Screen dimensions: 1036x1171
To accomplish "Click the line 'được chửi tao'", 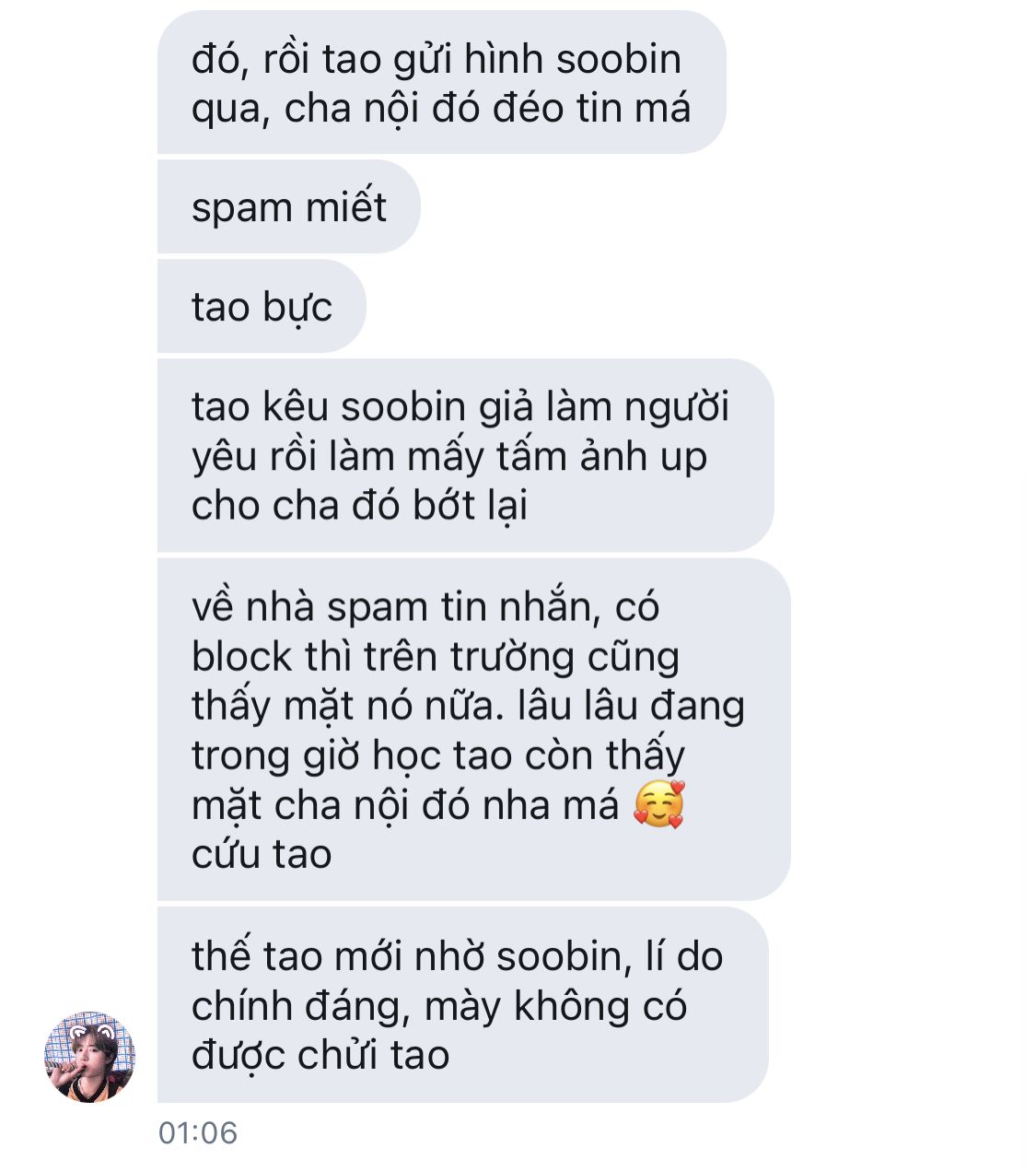I will tap(320, 1055).
